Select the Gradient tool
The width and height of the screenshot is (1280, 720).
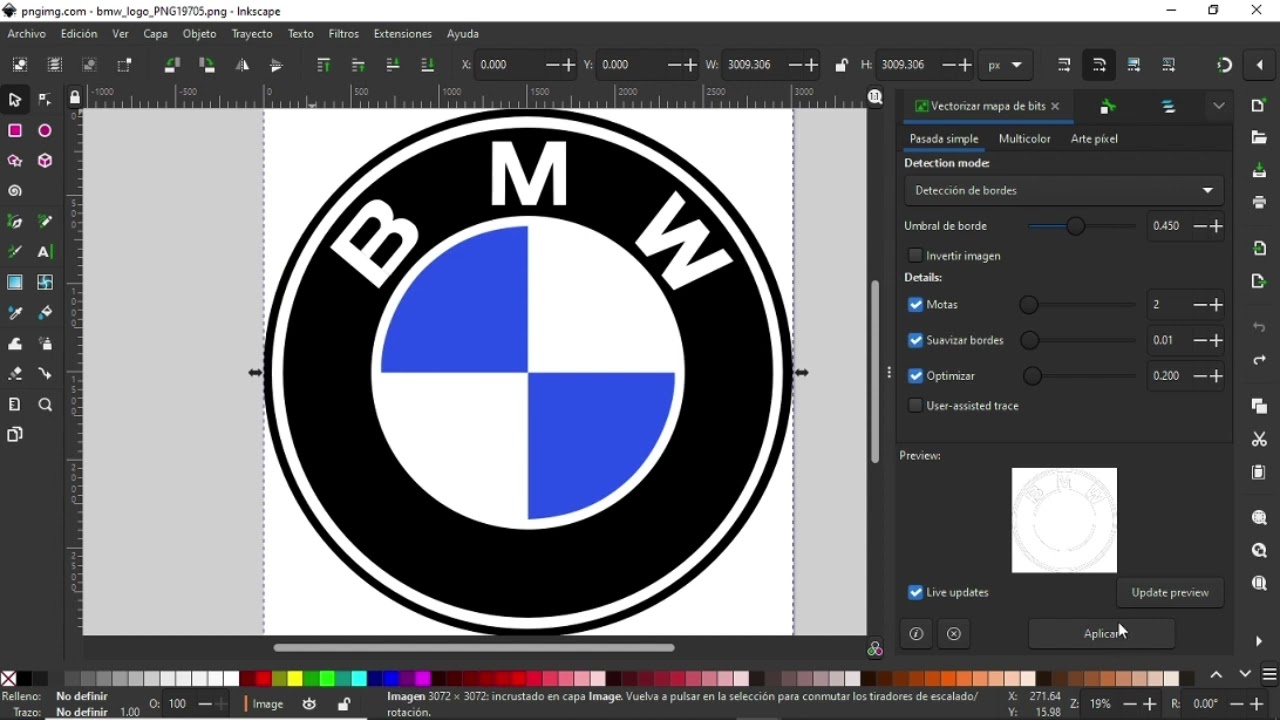click(15, 283)
